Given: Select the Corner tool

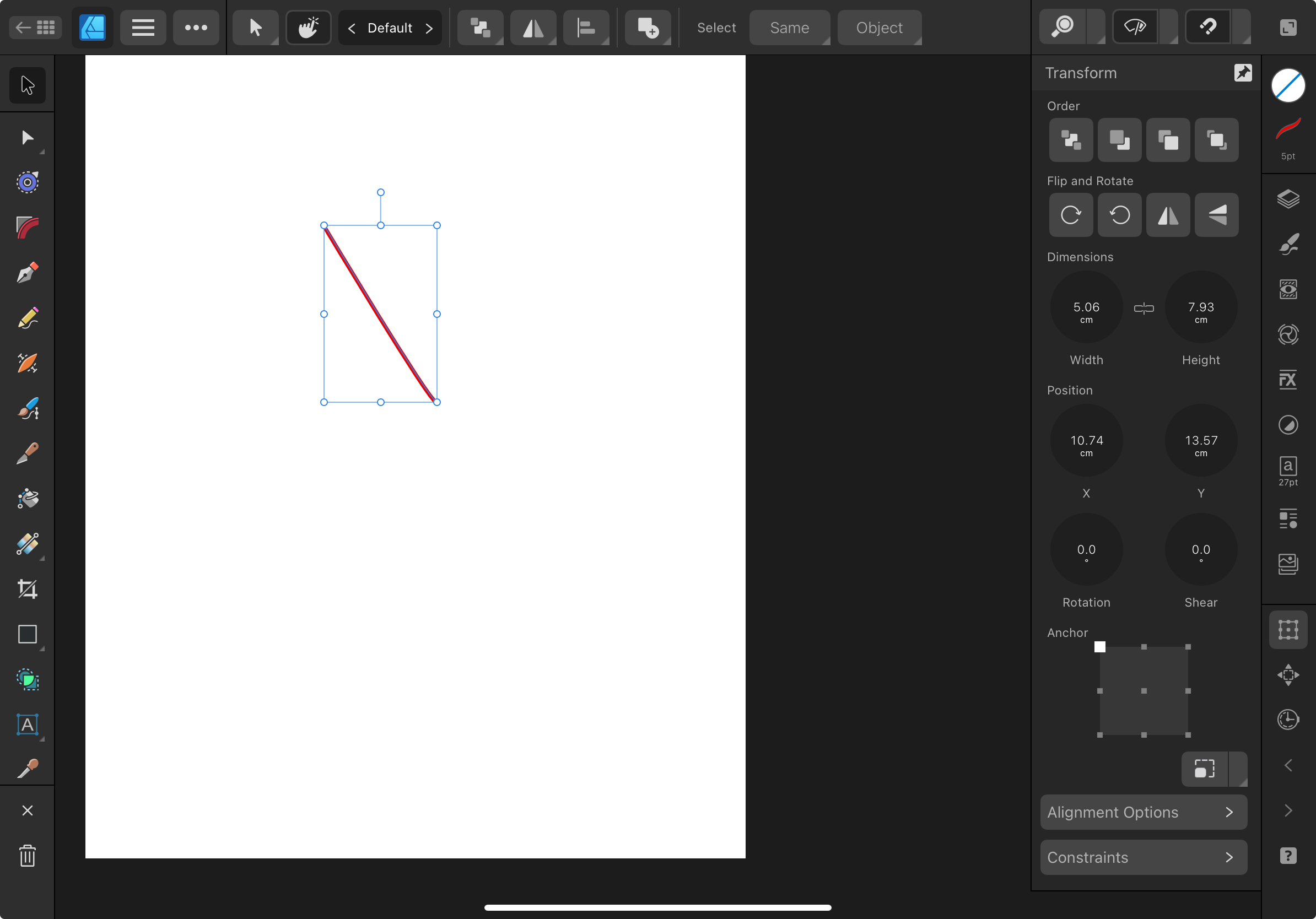Looking at the screenshot, I should (x=27, y=228).
